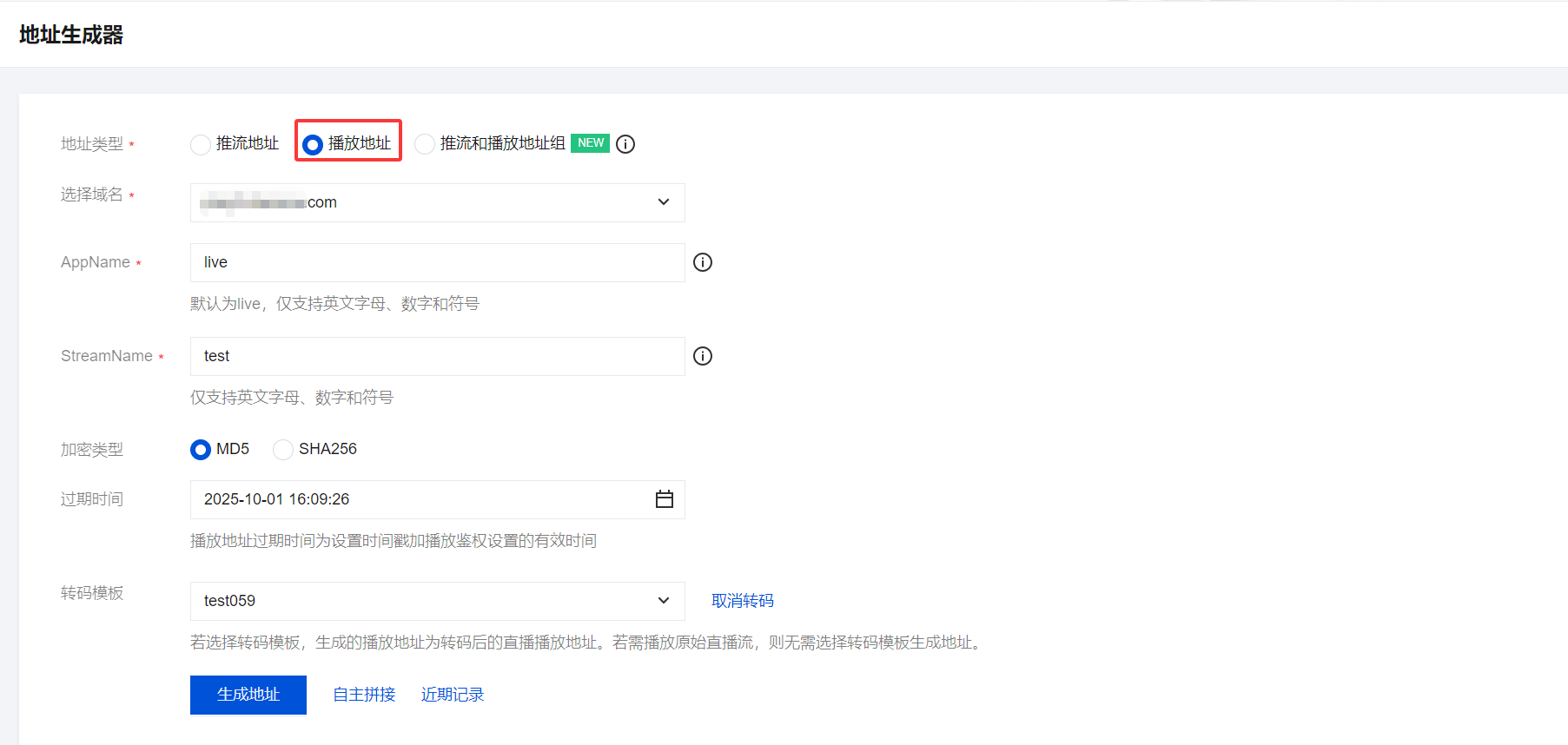This screenshot has width=1568, height=745.
Task: Switch encryption type to SHA256
Action: (x=283, y=449)
